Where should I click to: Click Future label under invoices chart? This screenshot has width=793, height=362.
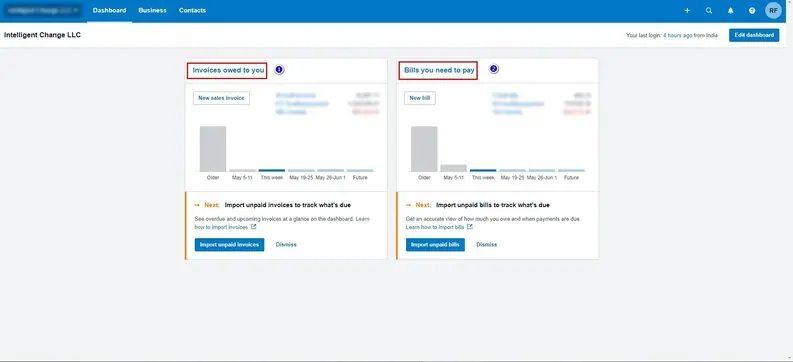coord(360,178)
